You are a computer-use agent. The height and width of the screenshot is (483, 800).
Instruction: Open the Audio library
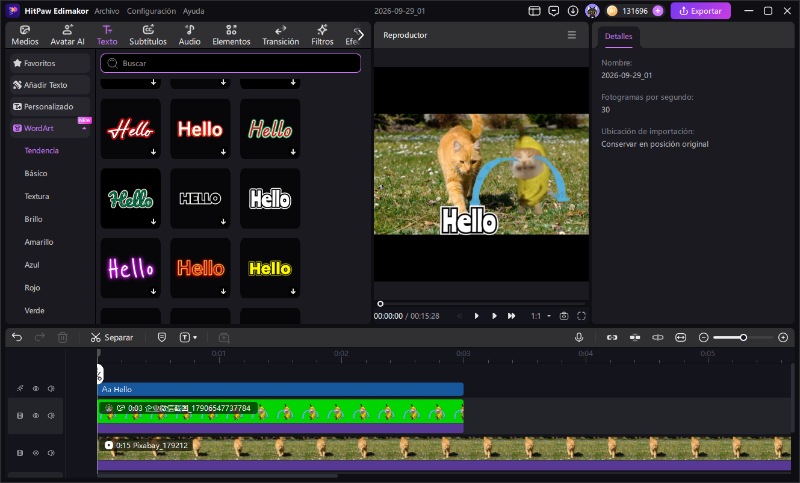pyautogui.click(x=189, y=35)
